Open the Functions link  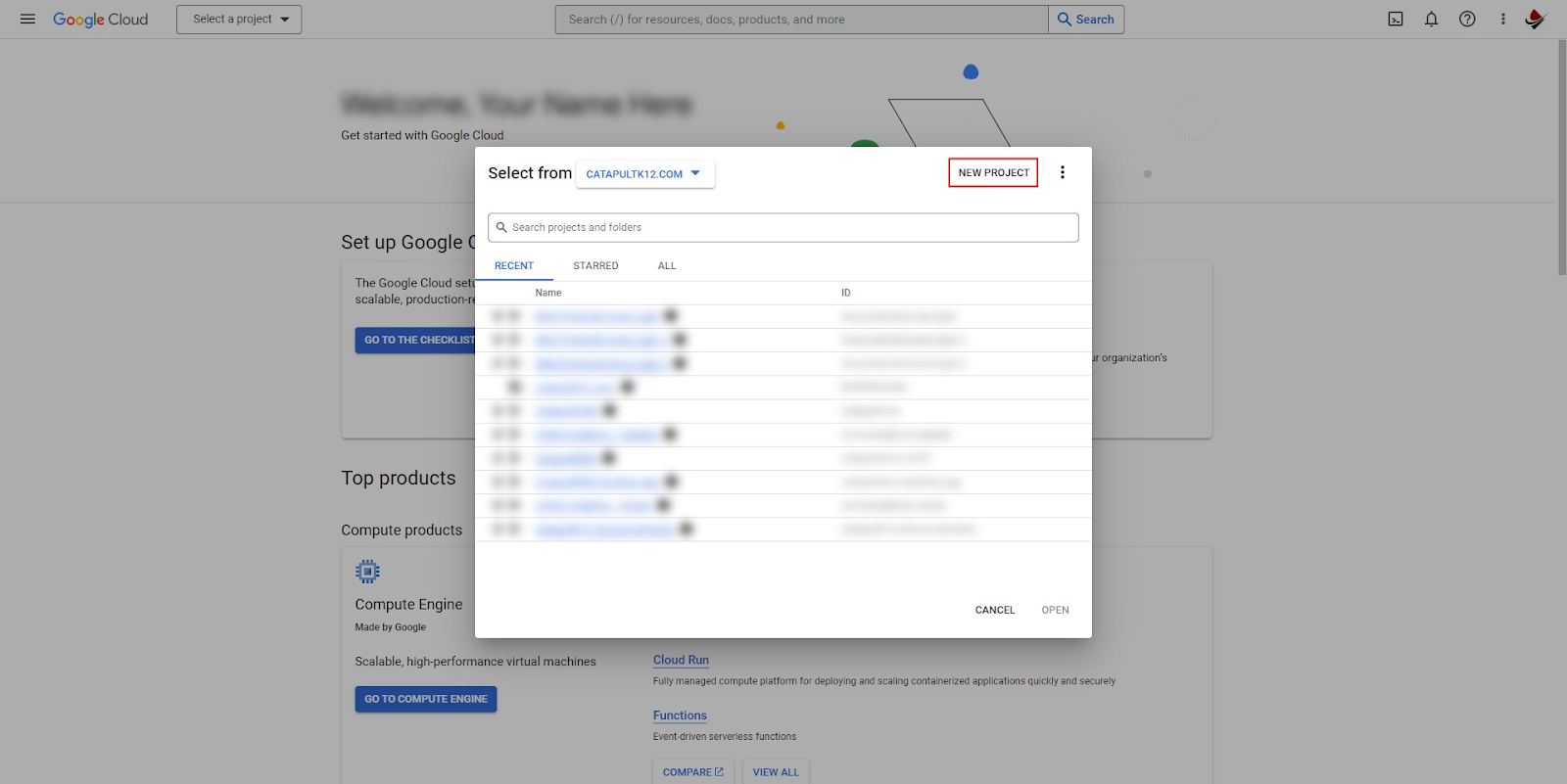[x=680, y=715]
